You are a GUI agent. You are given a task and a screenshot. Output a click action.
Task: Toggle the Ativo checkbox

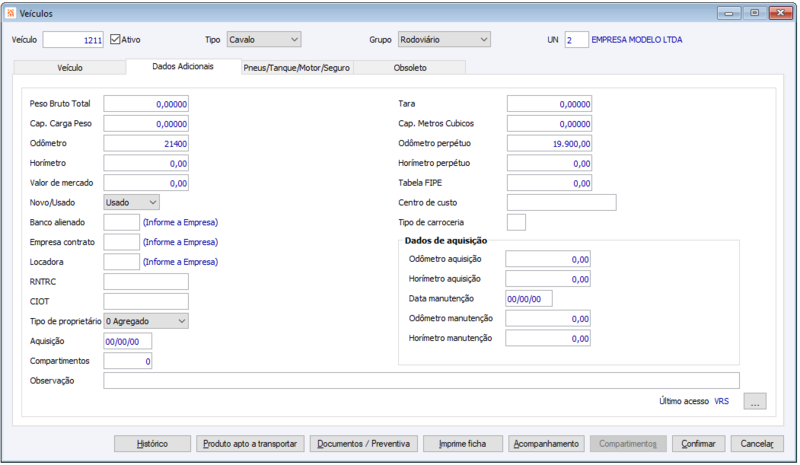(115, 39)
